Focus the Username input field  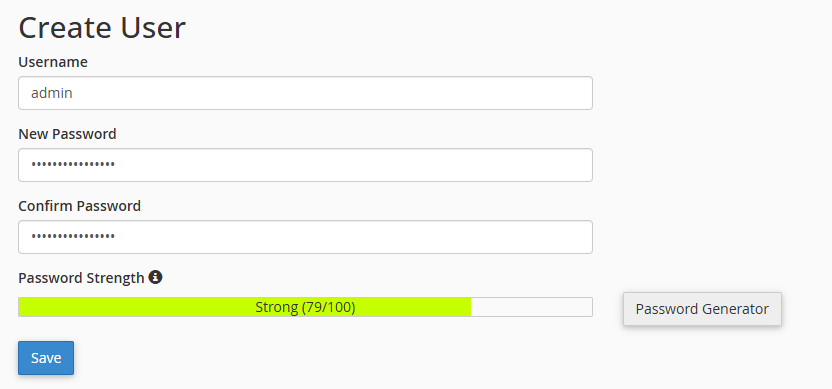[x=305, y=93]
